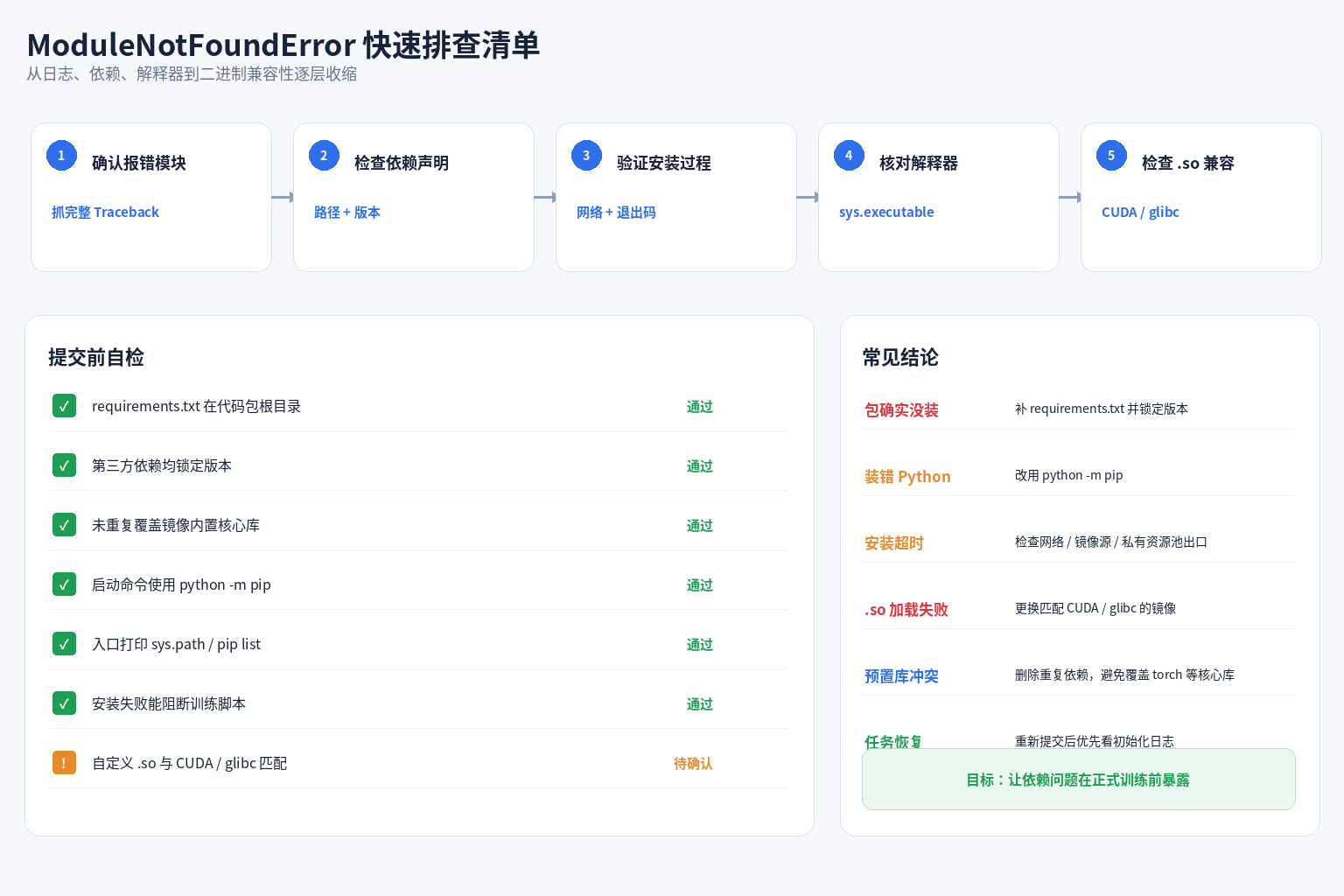Click the 提交前自检 section heading
The height and width of the screenshot is (896, 1344).
click(96, 357)
